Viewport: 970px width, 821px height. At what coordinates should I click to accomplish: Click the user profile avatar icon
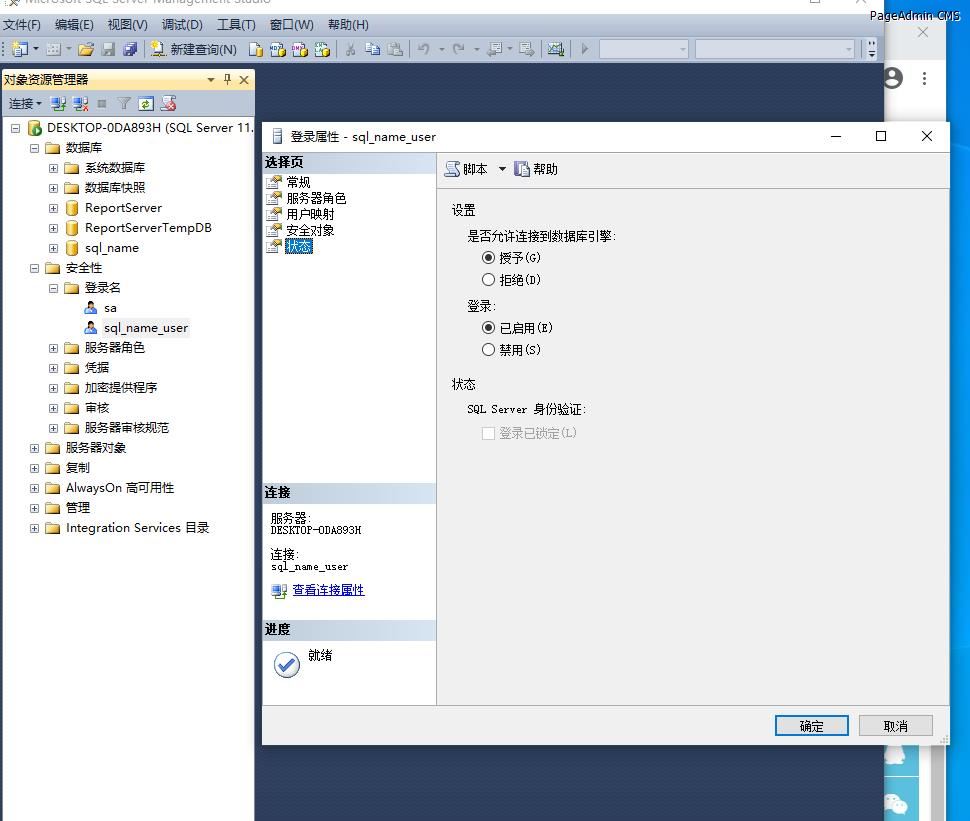click(893, 78)
